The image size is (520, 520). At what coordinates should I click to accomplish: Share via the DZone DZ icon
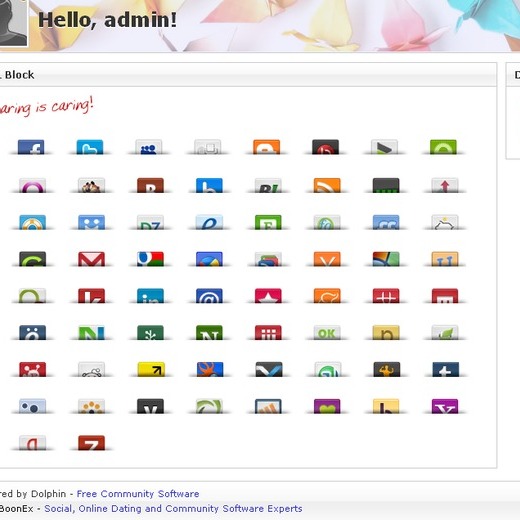point(150,222)
